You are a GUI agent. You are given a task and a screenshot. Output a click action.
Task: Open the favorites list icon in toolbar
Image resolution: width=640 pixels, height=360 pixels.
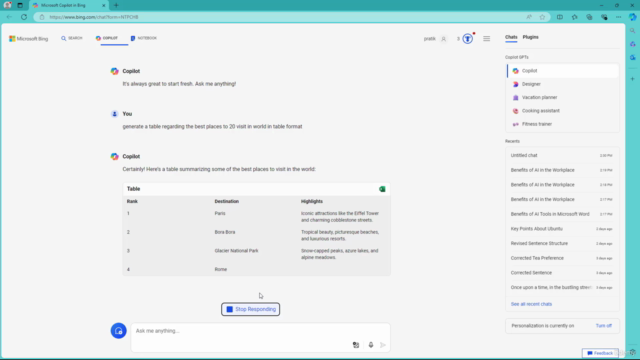coord(574,17)
